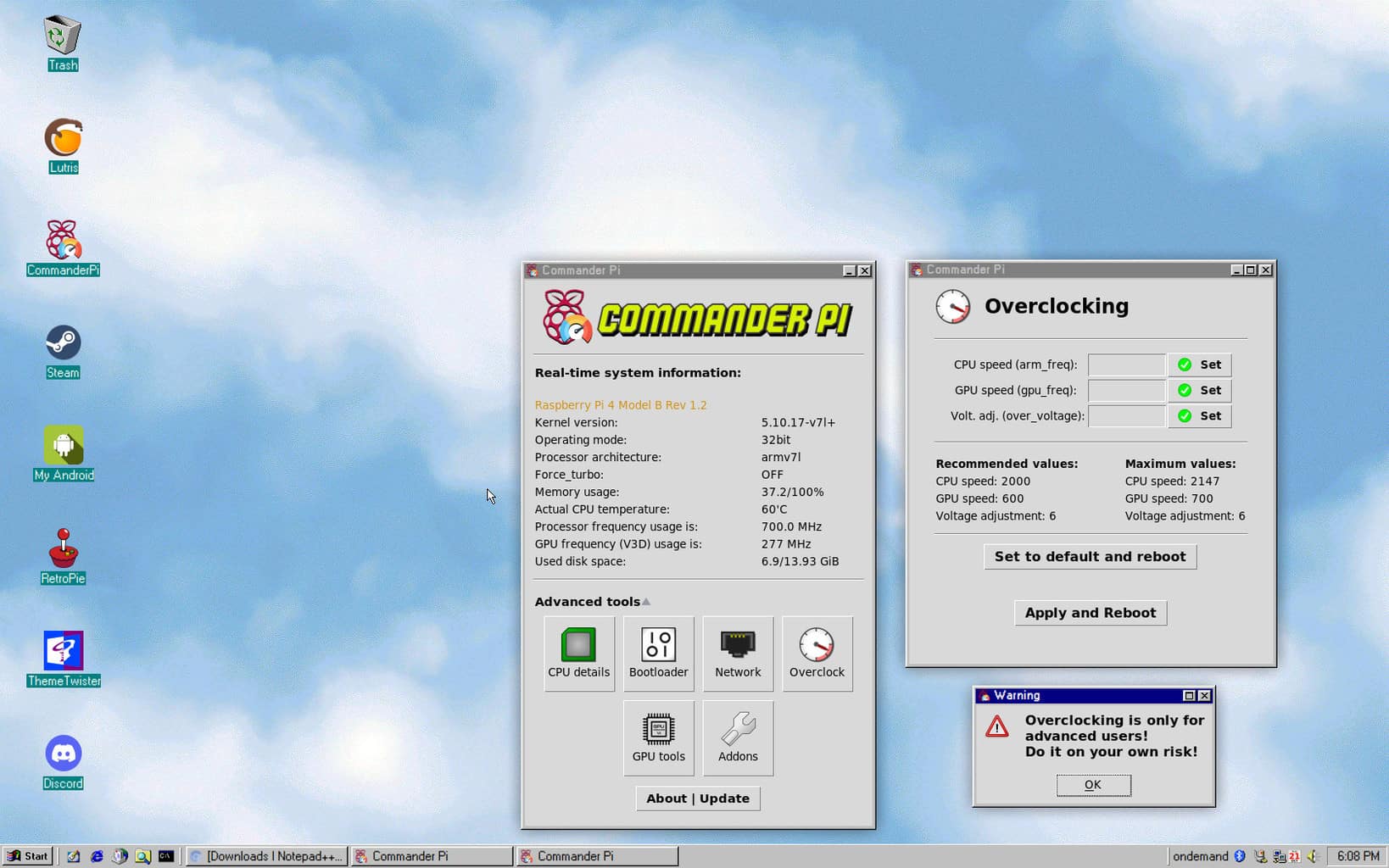Screen dimensions: 1389x868
Task: Open the GPU tools panel
Action: pyautogui.click(x=658, y=738)
